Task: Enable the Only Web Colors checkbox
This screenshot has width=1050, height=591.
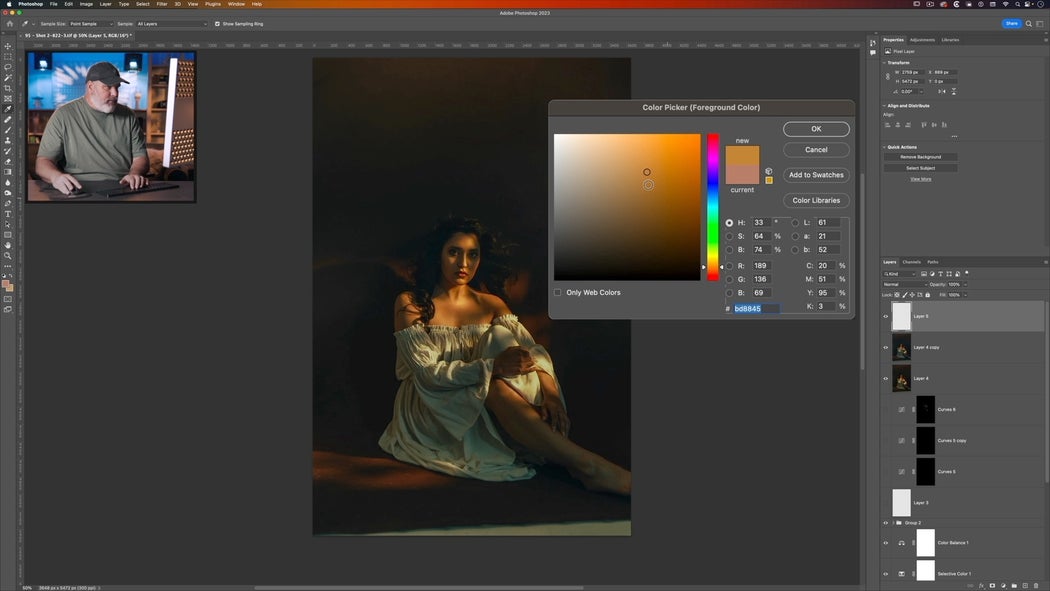Action: tap(559, 292)
